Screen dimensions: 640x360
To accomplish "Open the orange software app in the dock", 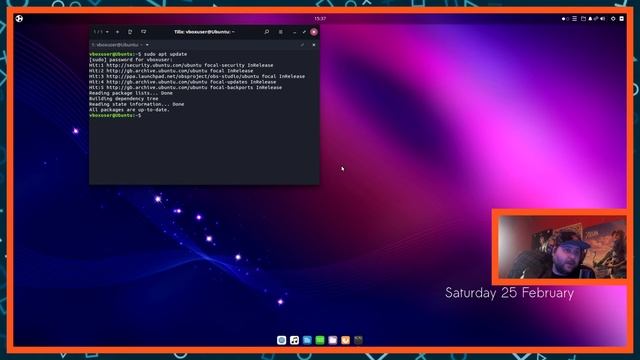I will point(346,340).
